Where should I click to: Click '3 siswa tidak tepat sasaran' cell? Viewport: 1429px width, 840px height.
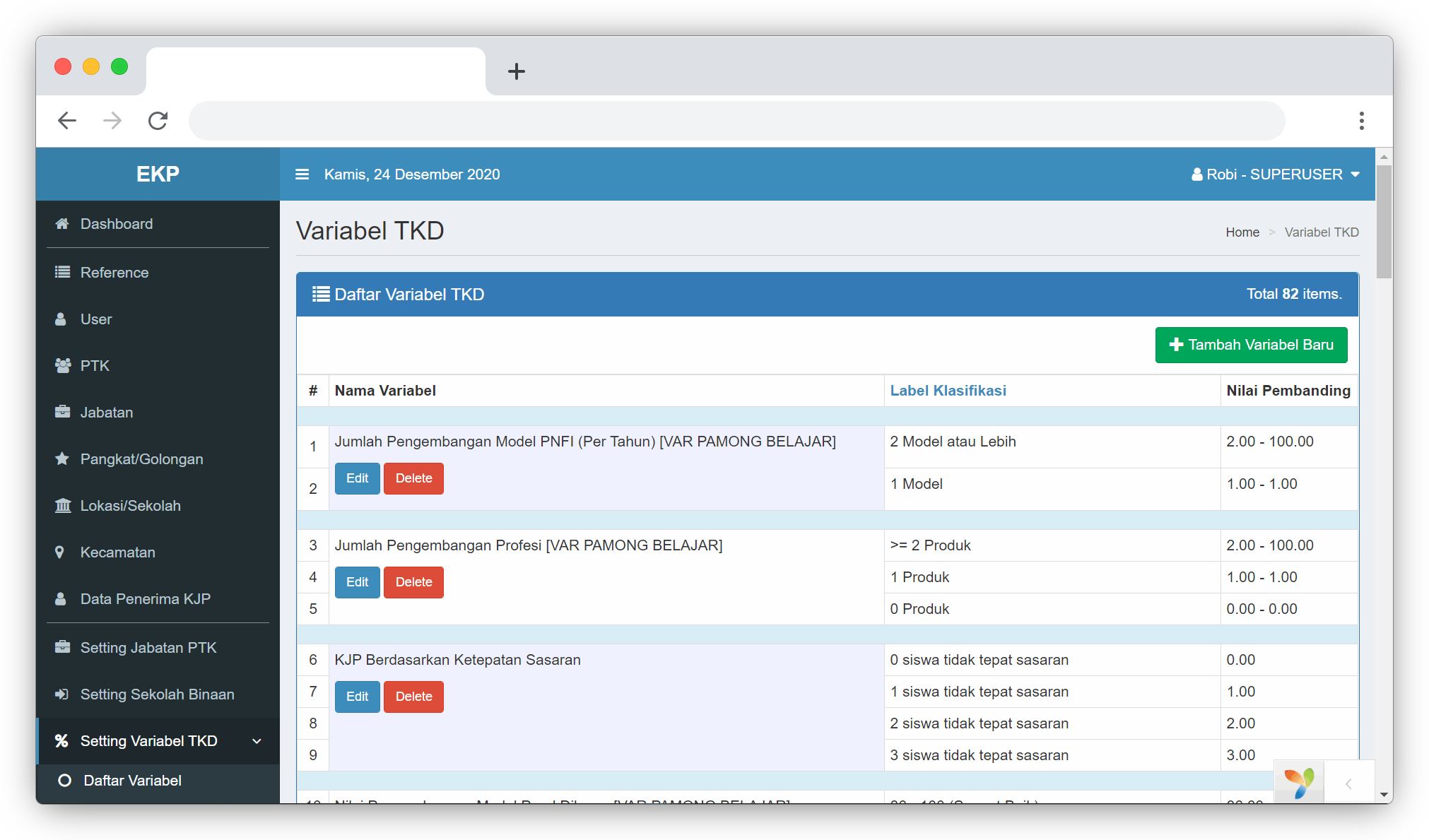(1052, 755)
